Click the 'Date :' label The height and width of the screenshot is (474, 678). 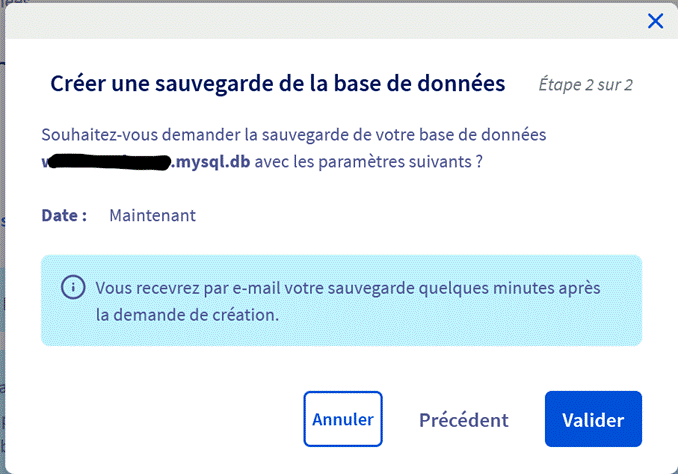click(64, 215)
